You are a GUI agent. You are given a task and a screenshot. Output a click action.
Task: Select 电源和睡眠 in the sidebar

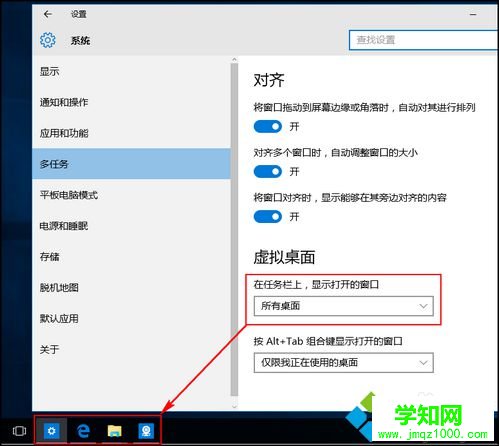click(x=131, y=226)
